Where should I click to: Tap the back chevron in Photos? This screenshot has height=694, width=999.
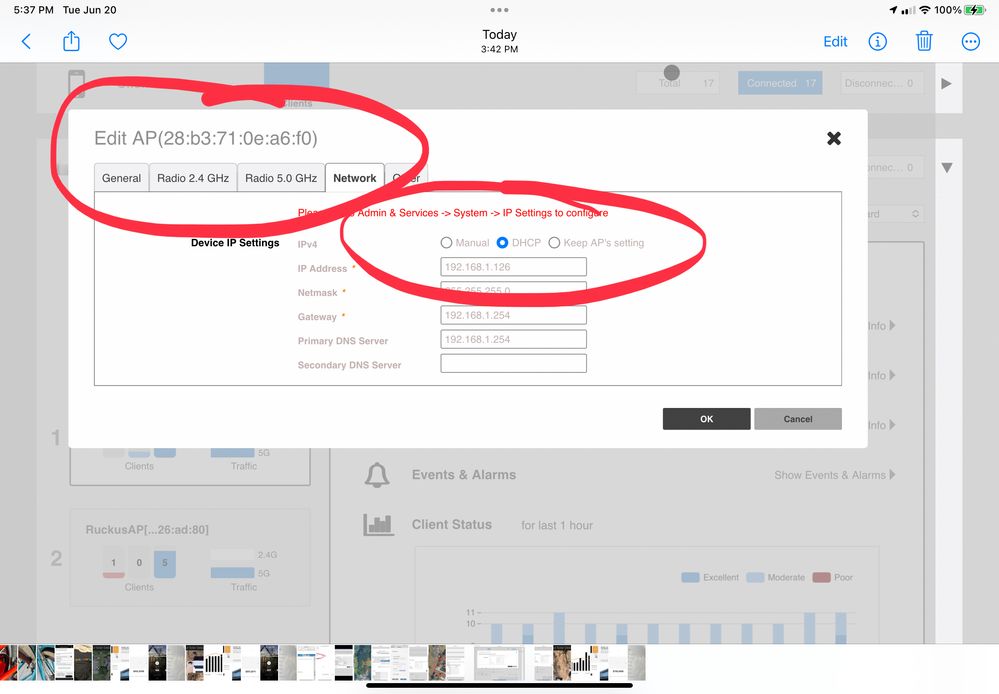(26, 41)
